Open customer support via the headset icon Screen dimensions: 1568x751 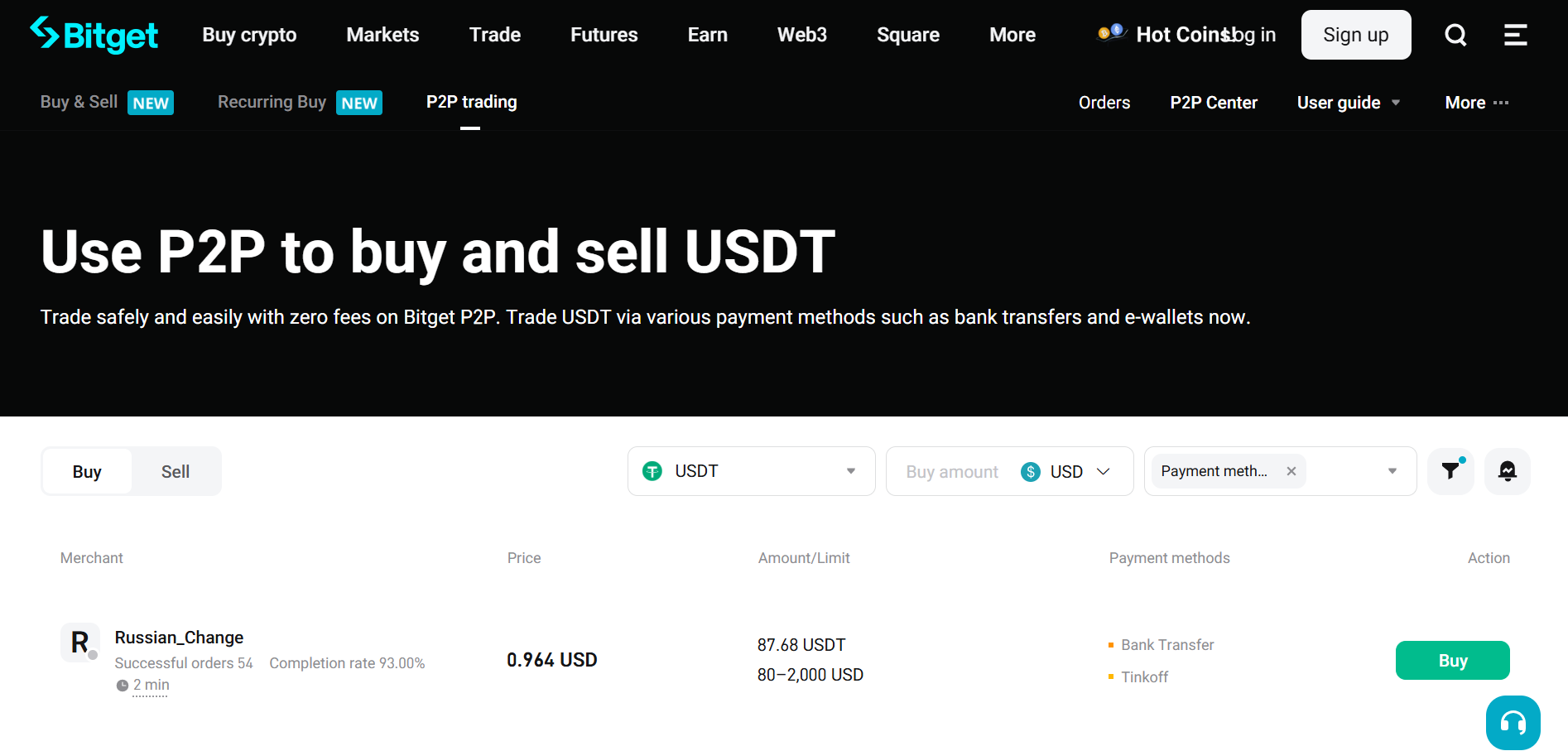pyautogui.click(x=1513, y=722)
